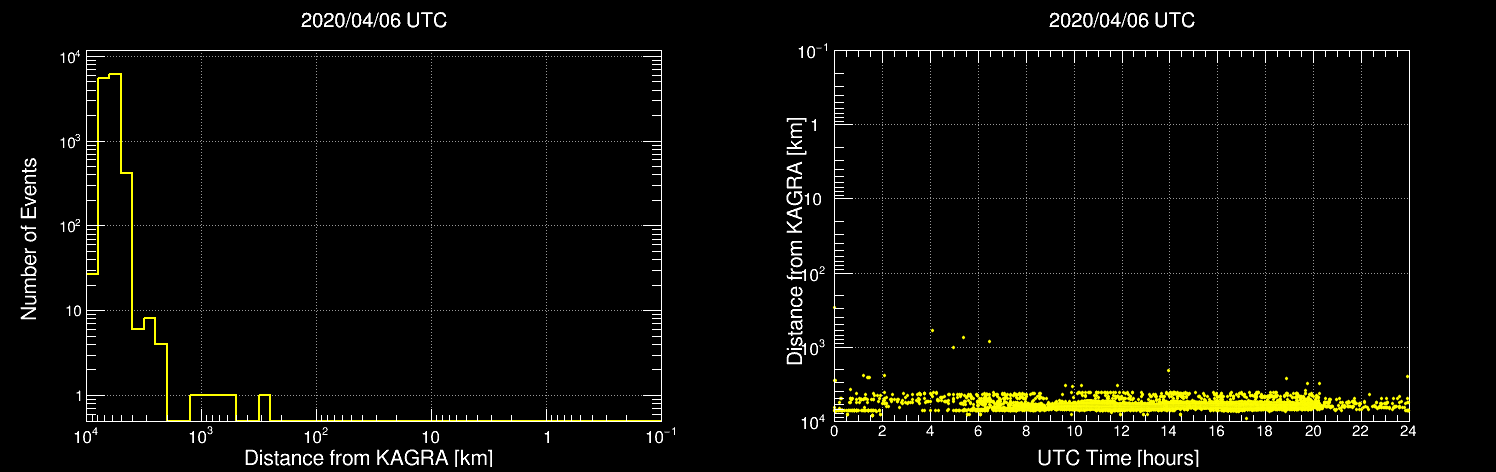Viewport: 1496px width, 472px height.
Task: Click the 10^3 tick on the Number of Events axis
Action: point(70,142)
